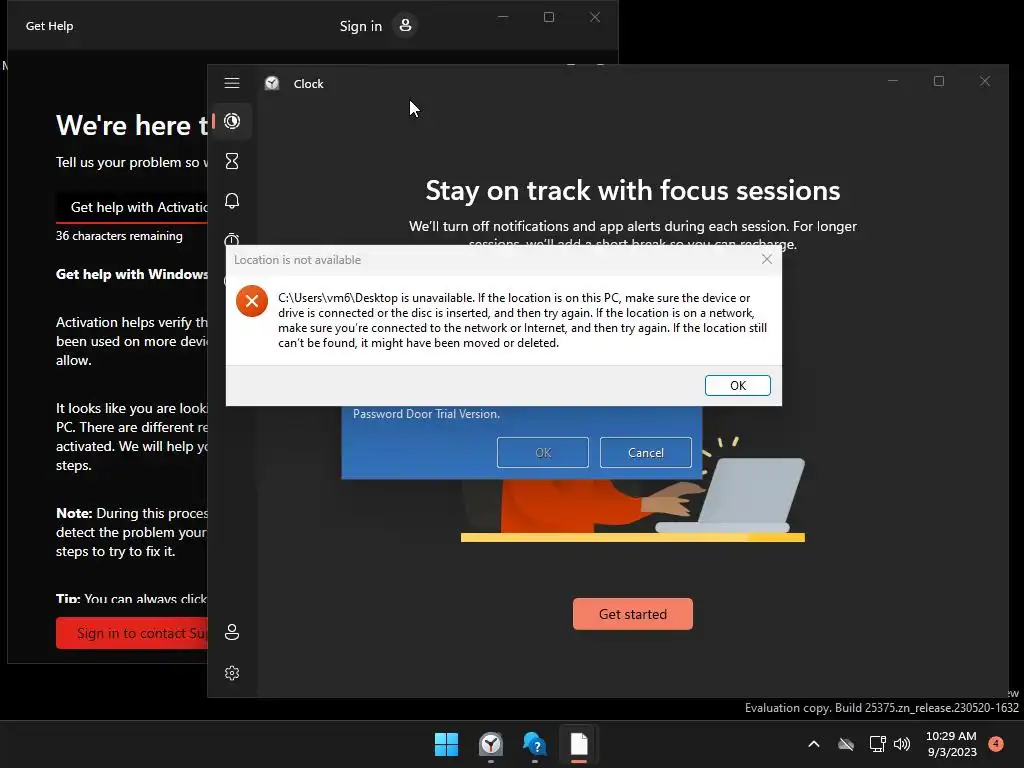Open the Clock app hamburger navigation menu

click(232, 83)
